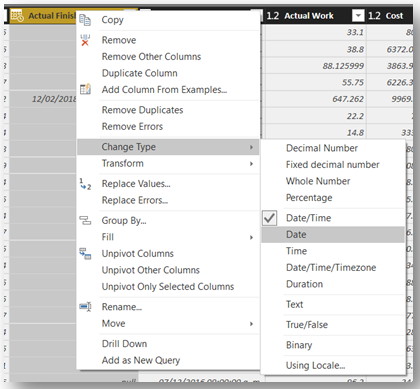Viewport: 420px width, 389px height.
Task: Change type to Text
Action: tap(333, 305)
